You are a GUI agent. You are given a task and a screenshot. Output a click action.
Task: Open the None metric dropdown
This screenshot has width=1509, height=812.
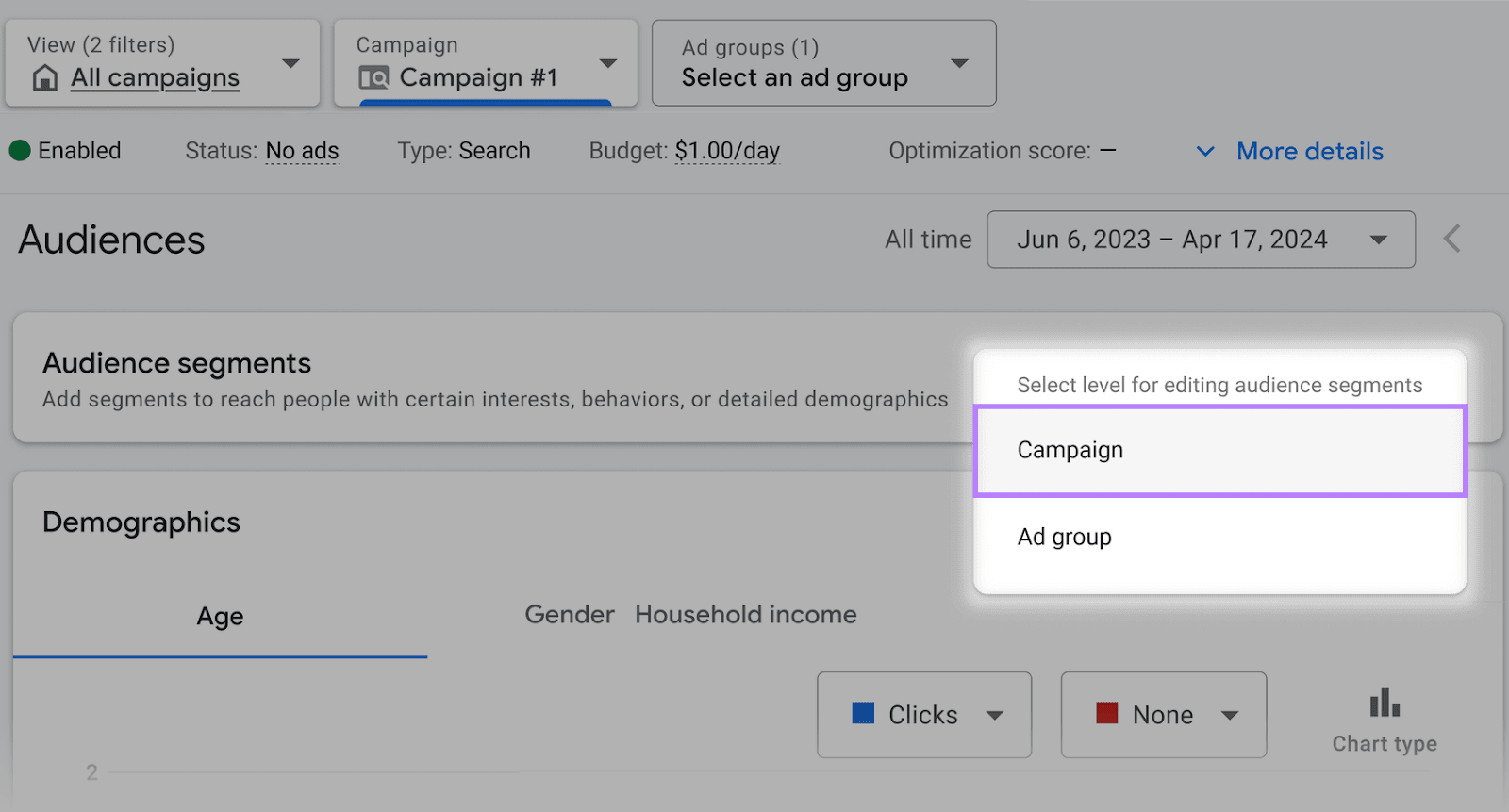pos(1163,715)
